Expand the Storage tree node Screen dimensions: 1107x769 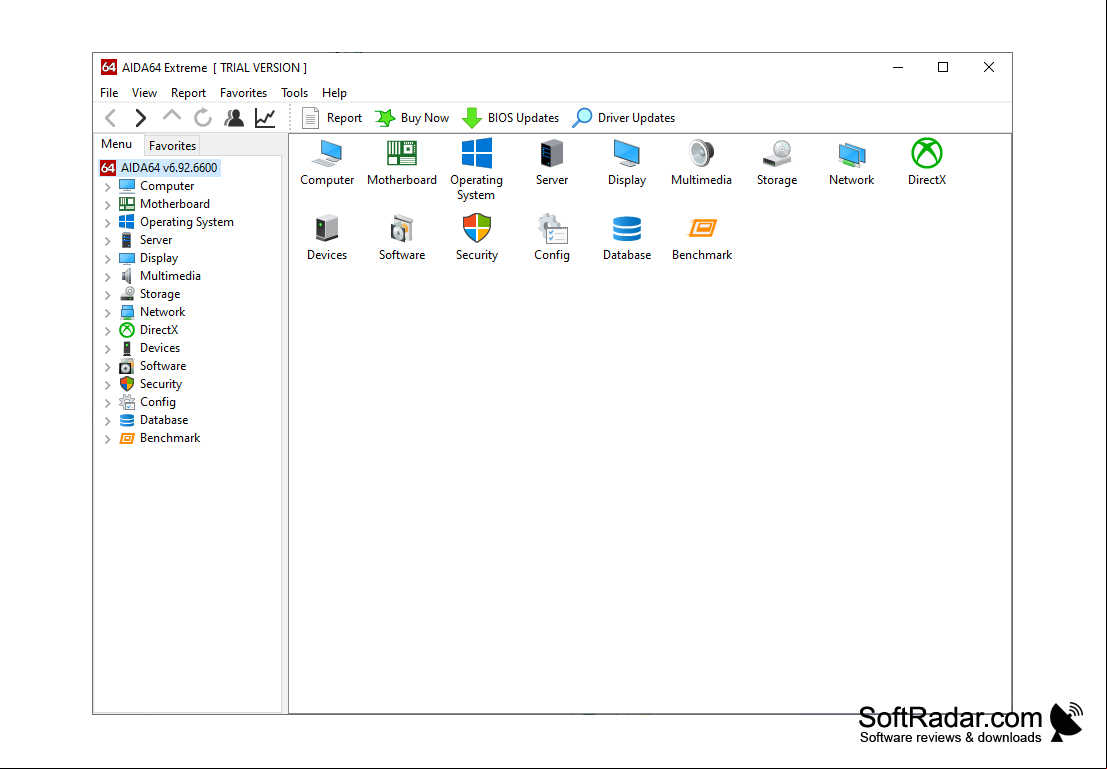(x=107, y=294)
